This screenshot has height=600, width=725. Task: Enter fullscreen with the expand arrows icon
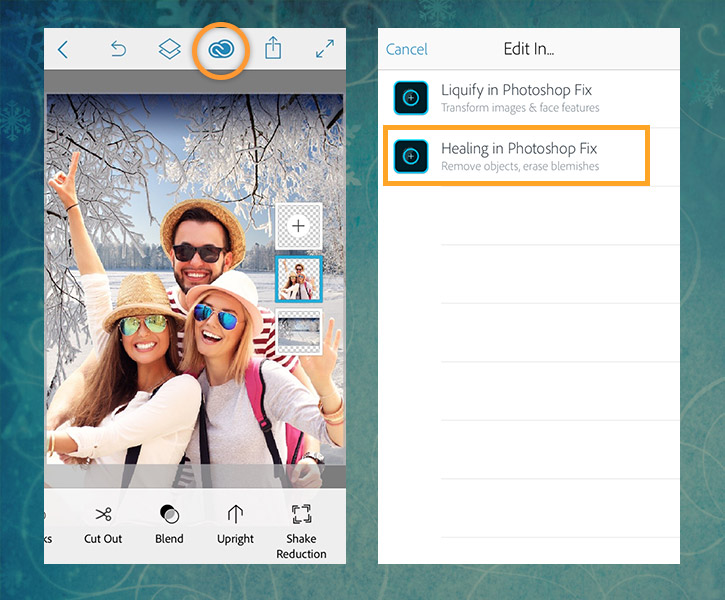pyautogui.click(x=325, y=49)
